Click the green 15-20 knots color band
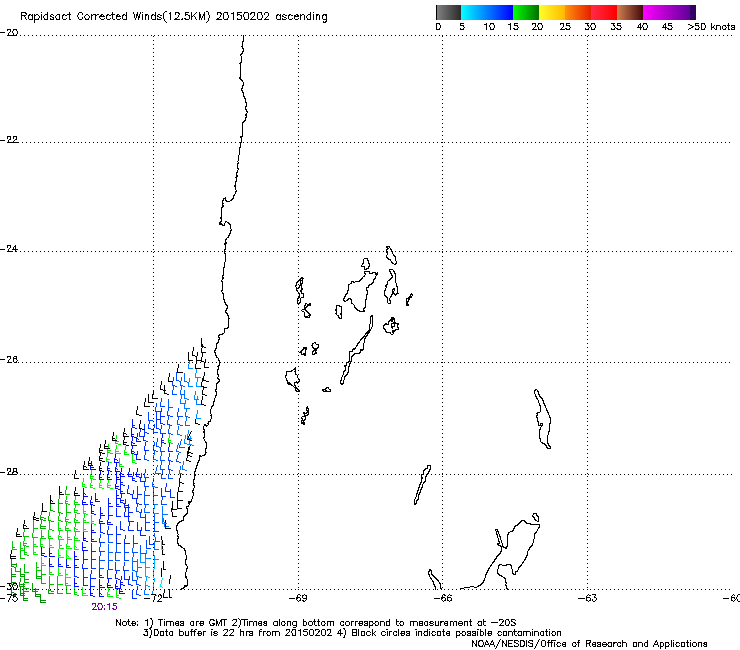The width and height of the screenshot is (740, 650). (x=526, y=12)
